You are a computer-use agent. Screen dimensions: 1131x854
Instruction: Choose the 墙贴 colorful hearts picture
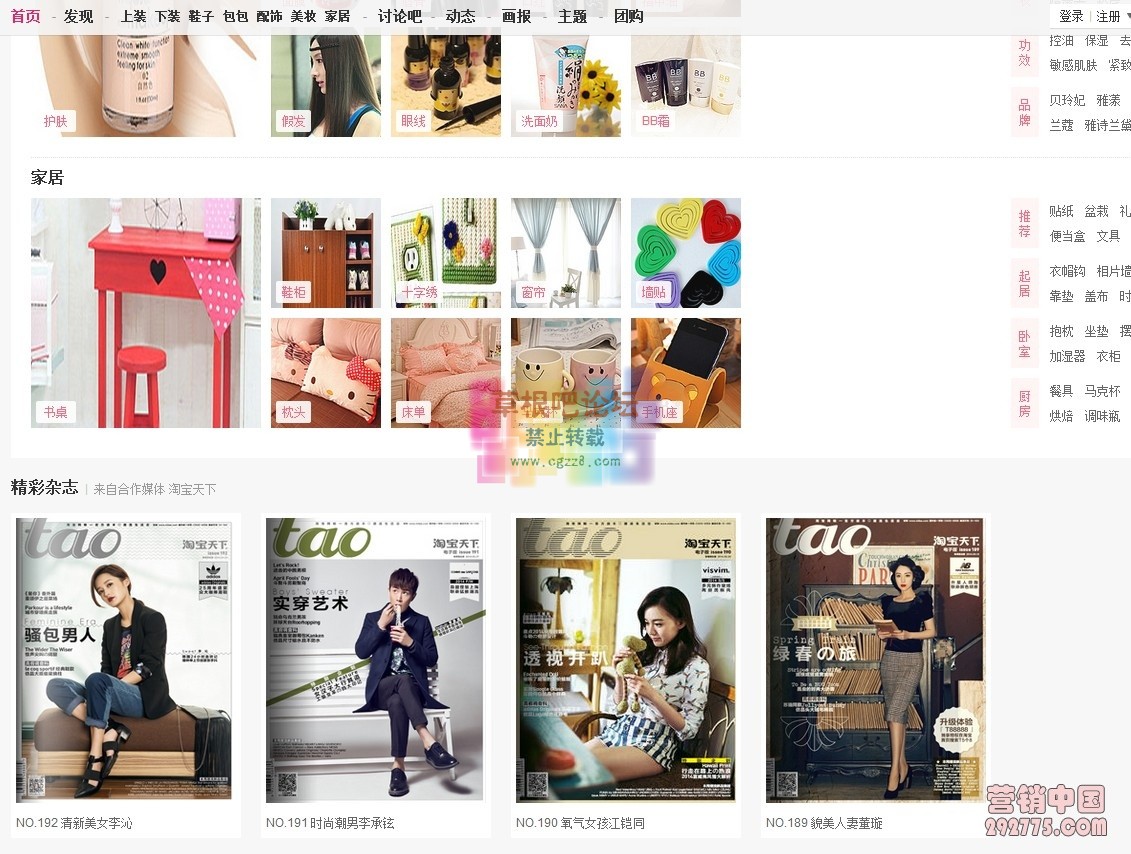686,253
